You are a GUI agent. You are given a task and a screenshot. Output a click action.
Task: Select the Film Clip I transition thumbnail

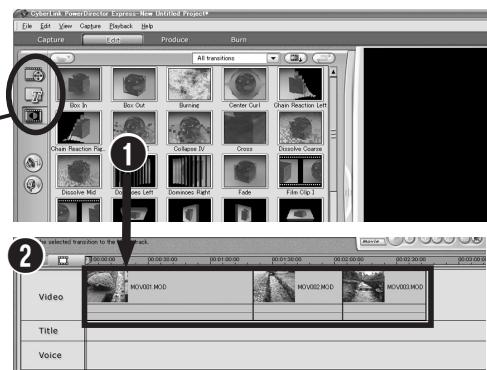300,171
